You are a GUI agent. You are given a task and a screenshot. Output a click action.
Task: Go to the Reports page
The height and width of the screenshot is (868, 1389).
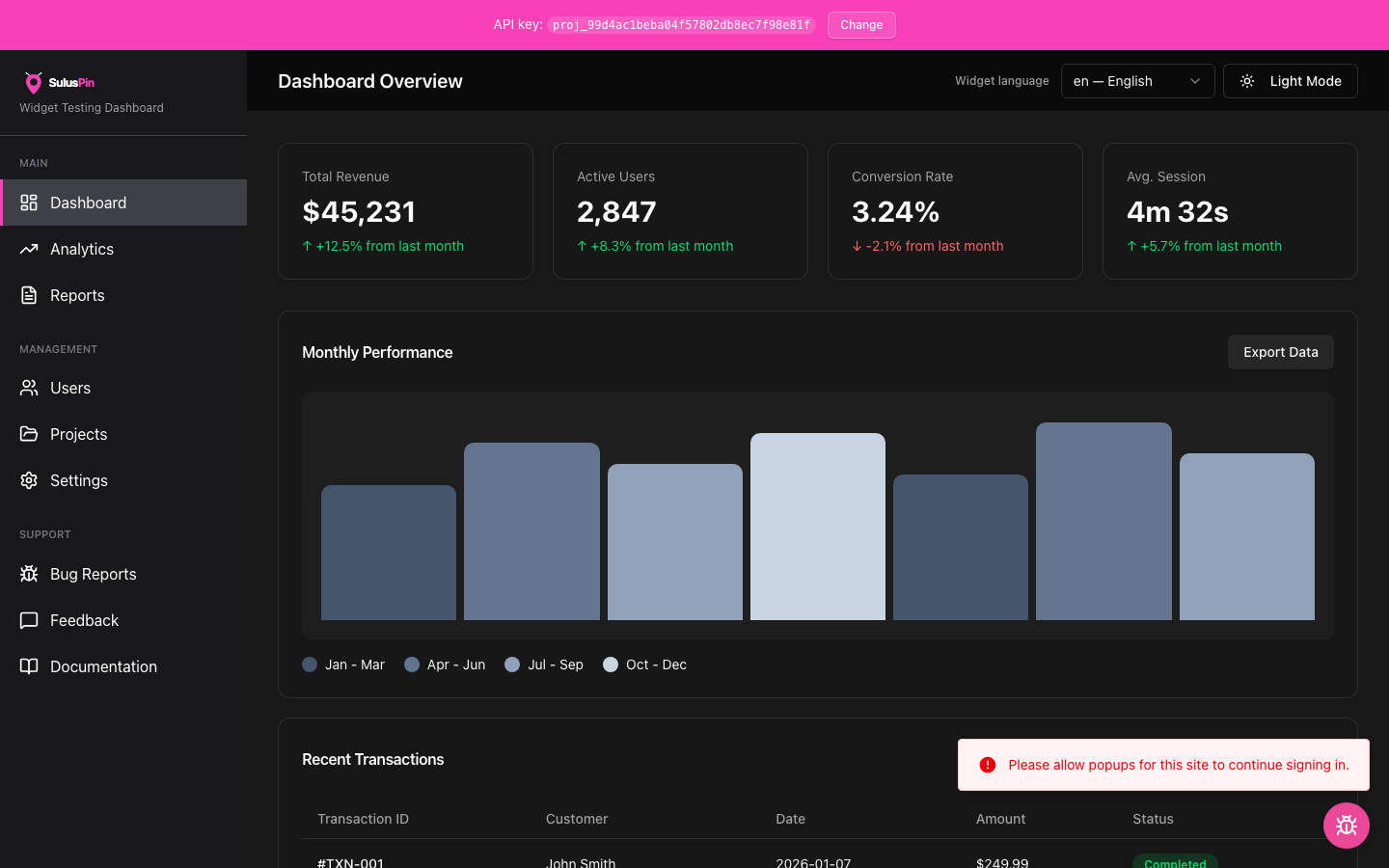click(x=123, y=295)
